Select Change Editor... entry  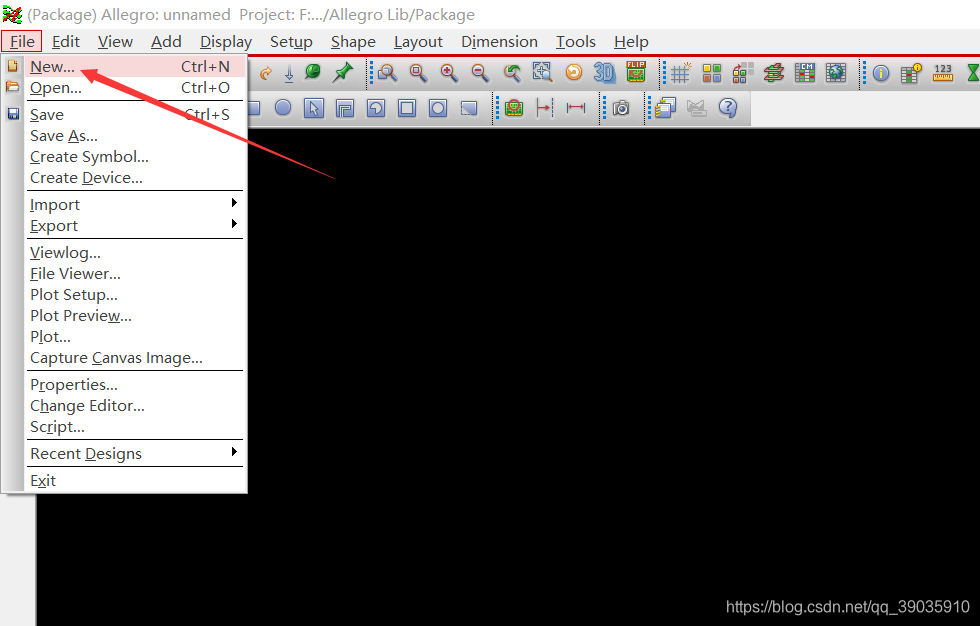pos(136,406)
